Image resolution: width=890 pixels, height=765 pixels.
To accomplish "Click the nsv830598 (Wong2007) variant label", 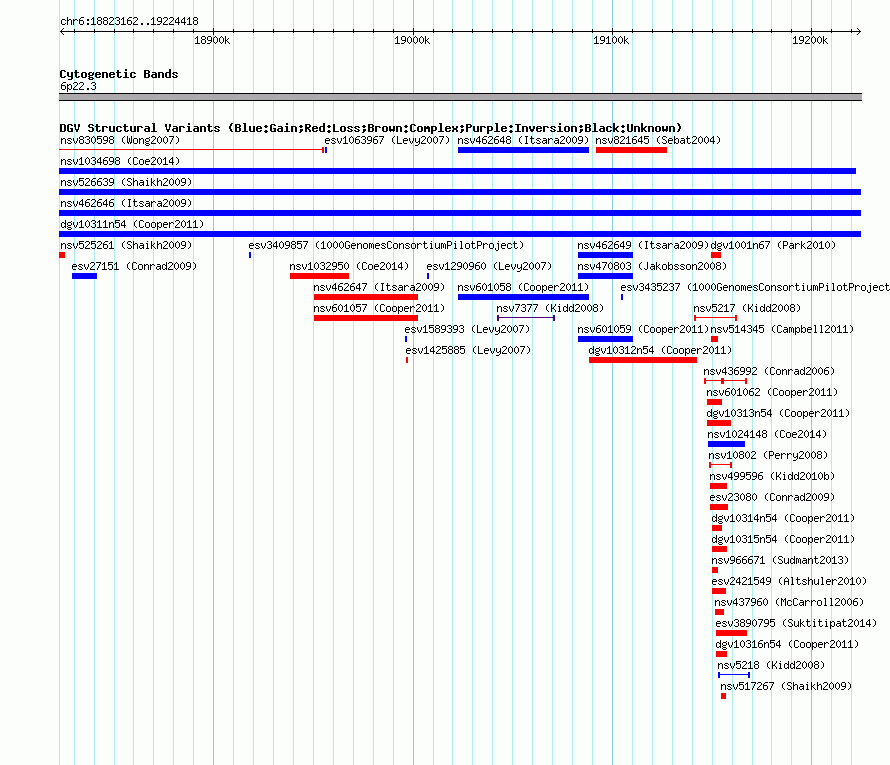I will (x=120, y=140).
